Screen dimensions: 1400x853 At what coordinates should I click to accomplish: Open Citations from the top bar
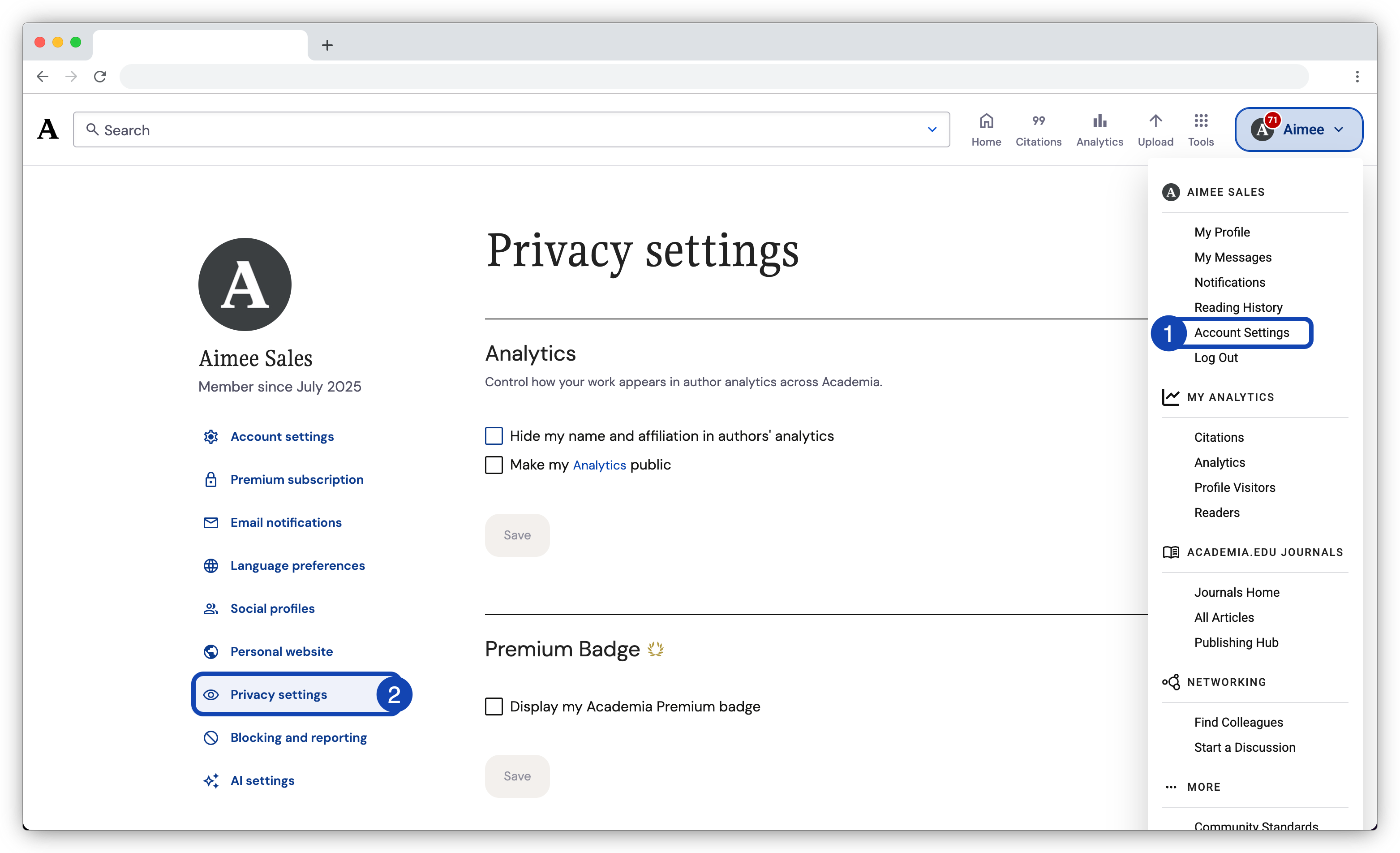pyautogui.click(x=1038, y=130)
